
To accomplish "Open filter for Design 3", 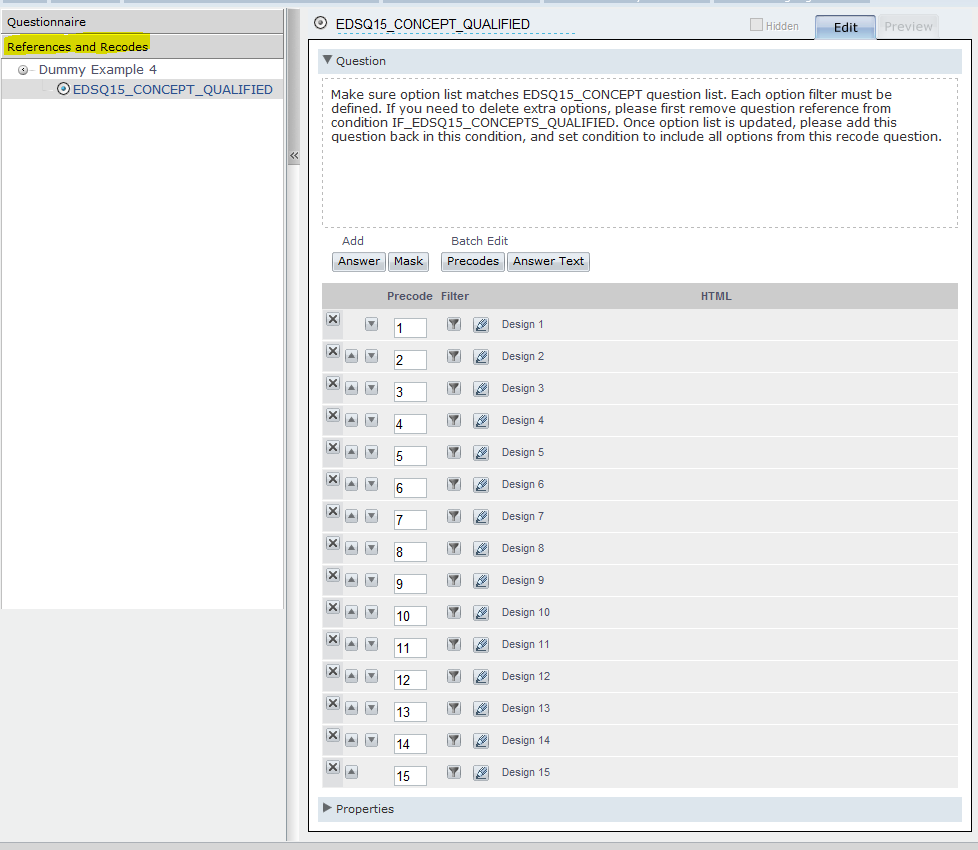I will 454,388.
